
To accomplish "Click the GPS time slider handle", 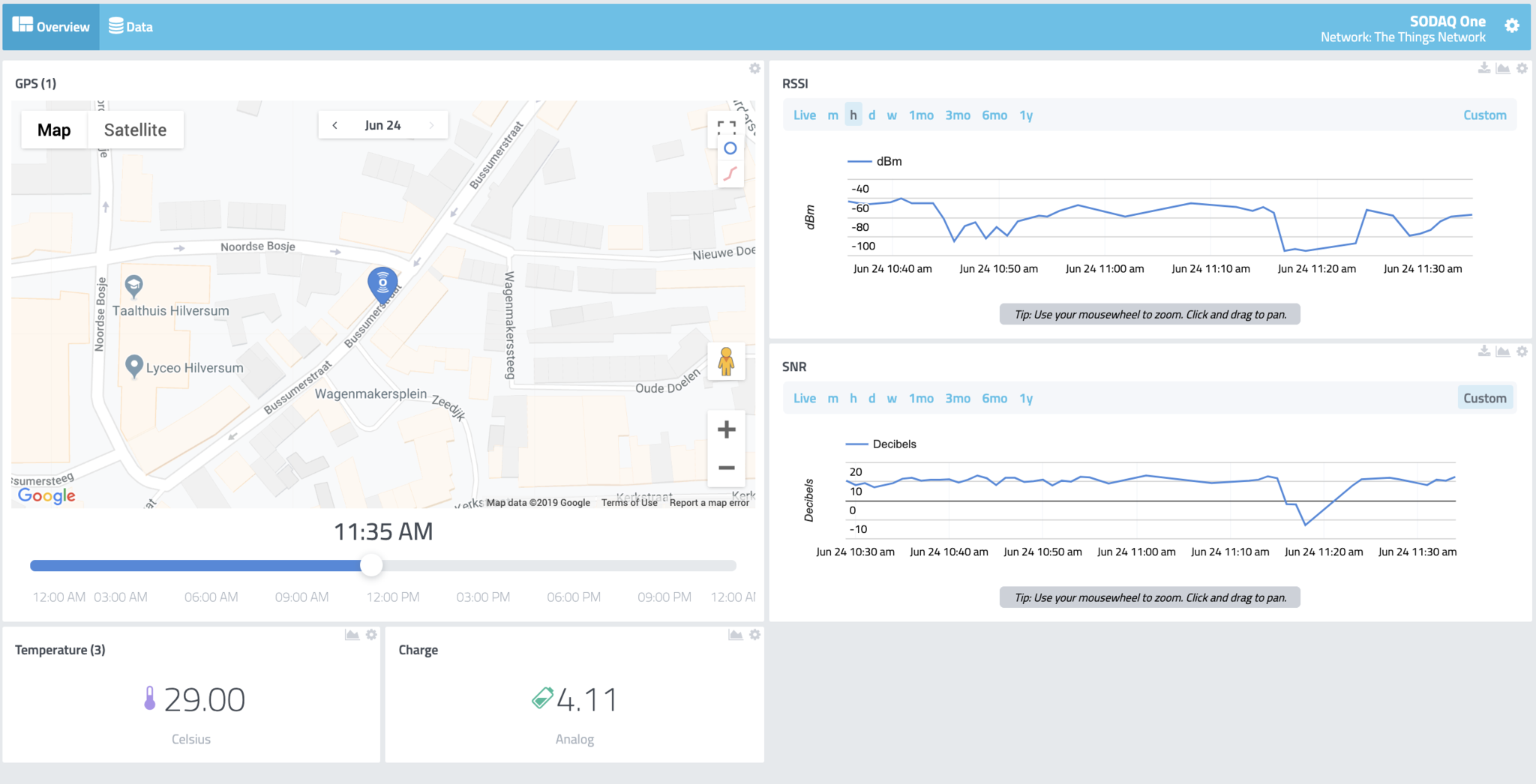I will [x=371, y=565].
